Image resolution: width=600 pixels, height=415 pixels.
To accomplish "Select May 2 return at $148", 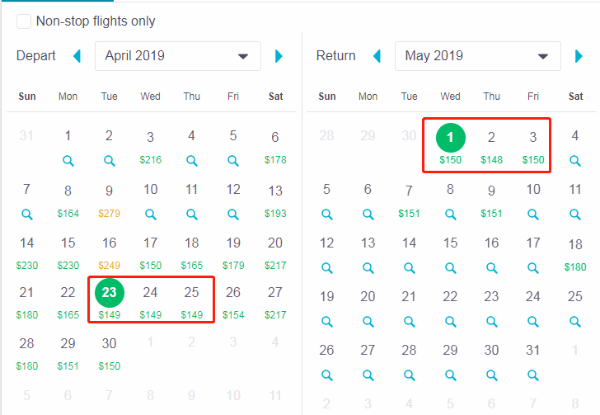I will pos(491,147).
